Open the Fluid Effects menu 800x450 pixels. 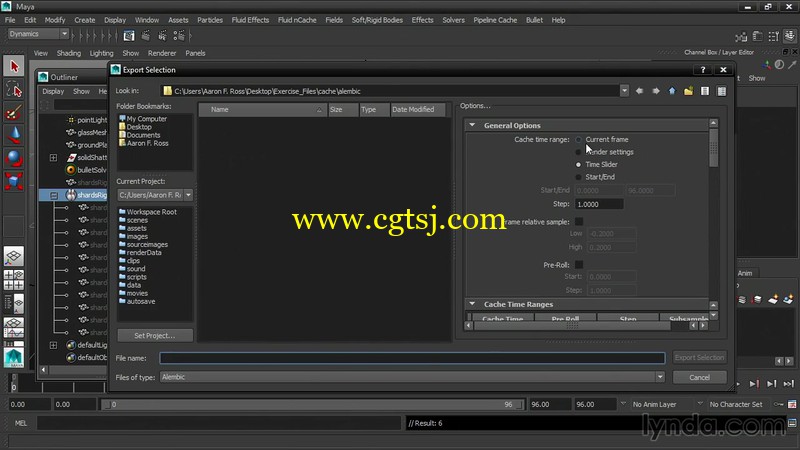250,20
